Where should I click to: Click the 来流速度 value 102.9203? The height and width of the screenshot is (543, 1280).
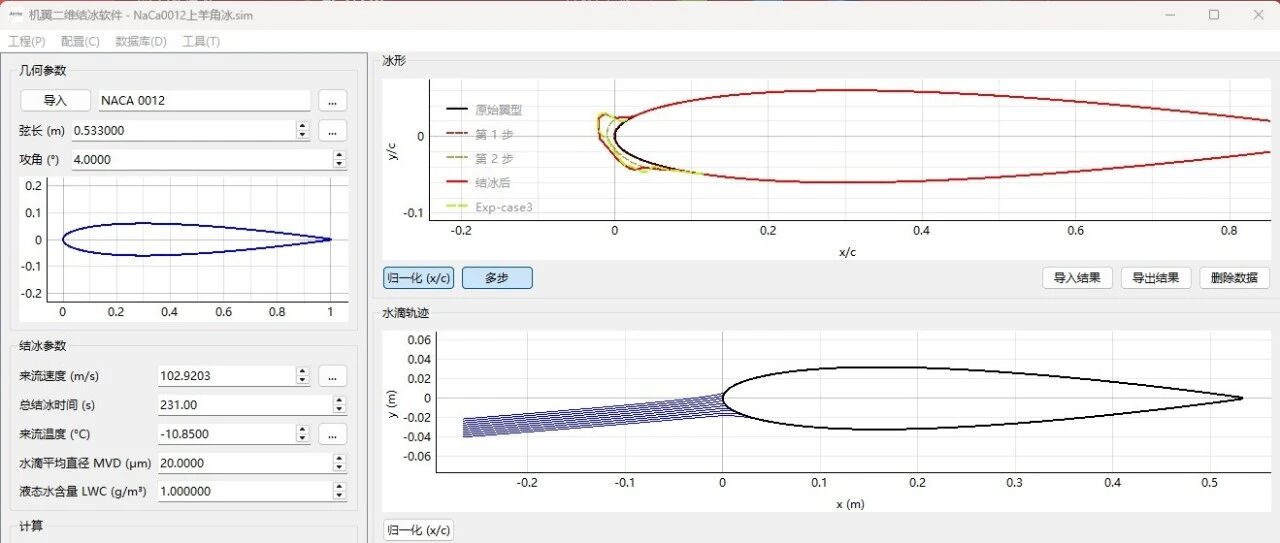pos(226,376)
